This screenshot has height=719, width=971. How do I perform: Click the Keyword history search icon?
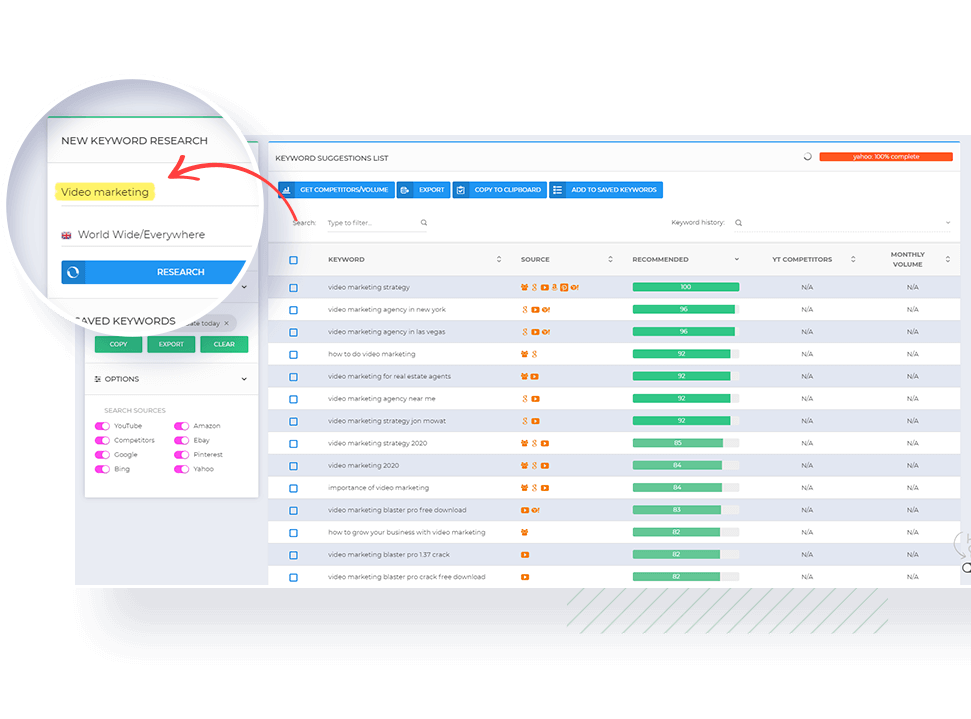tap(739, 223)
